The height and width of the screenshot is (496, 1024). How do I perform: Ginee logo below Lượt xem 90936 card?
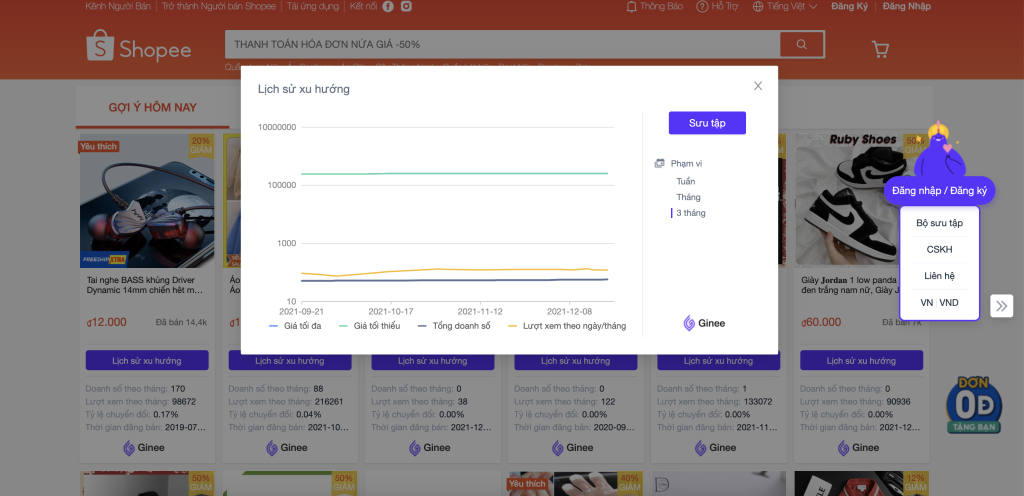858,448
